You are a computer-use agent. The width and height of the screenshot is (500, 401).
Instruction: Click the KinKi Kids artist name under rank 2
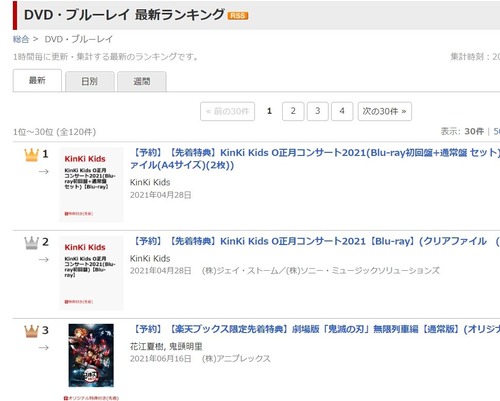pos(150,258)
